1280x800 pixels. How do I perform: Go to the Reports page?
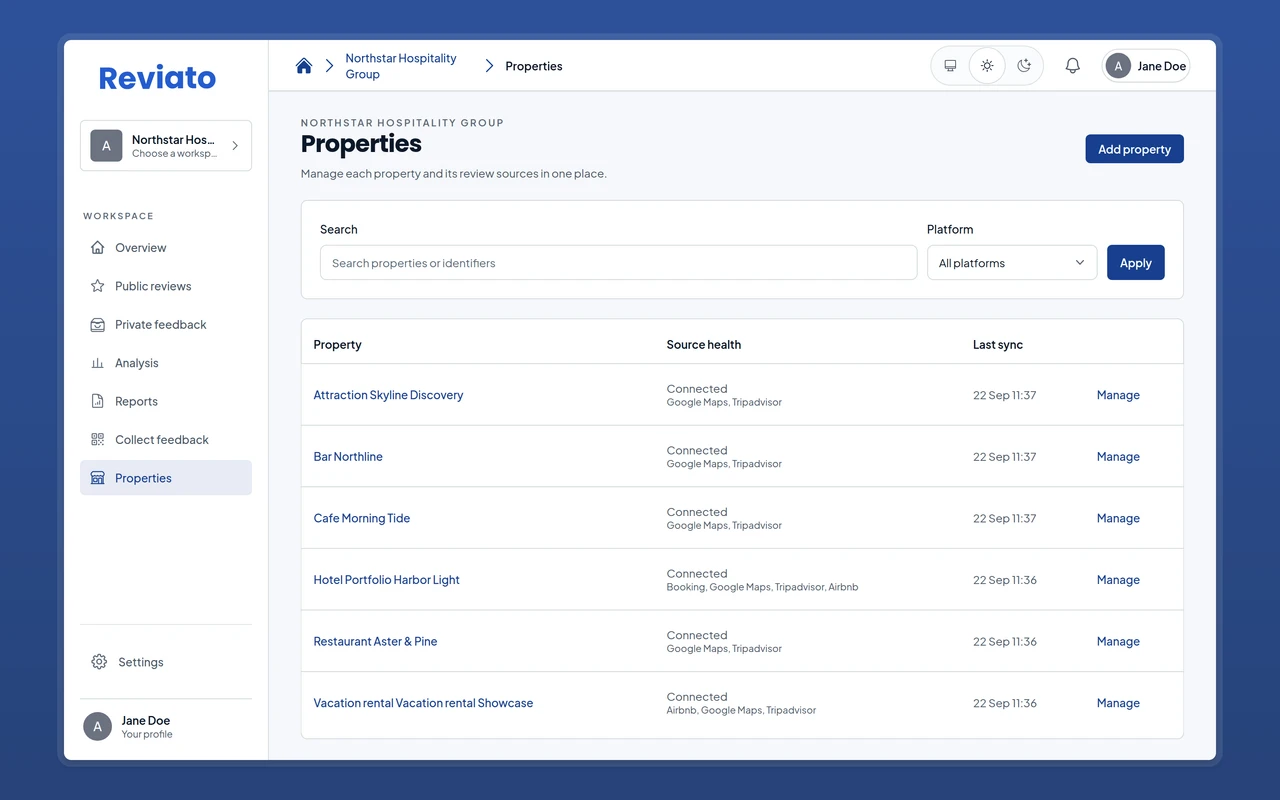[166, 401]
